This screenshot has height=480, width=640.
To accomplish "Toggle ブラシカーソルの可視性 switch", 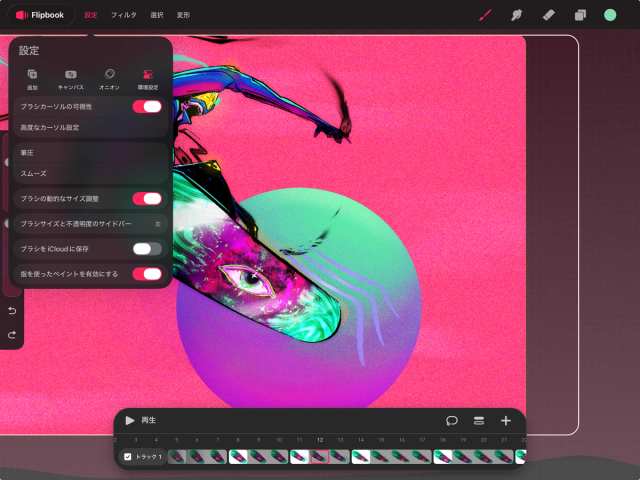I will point(147,107).
